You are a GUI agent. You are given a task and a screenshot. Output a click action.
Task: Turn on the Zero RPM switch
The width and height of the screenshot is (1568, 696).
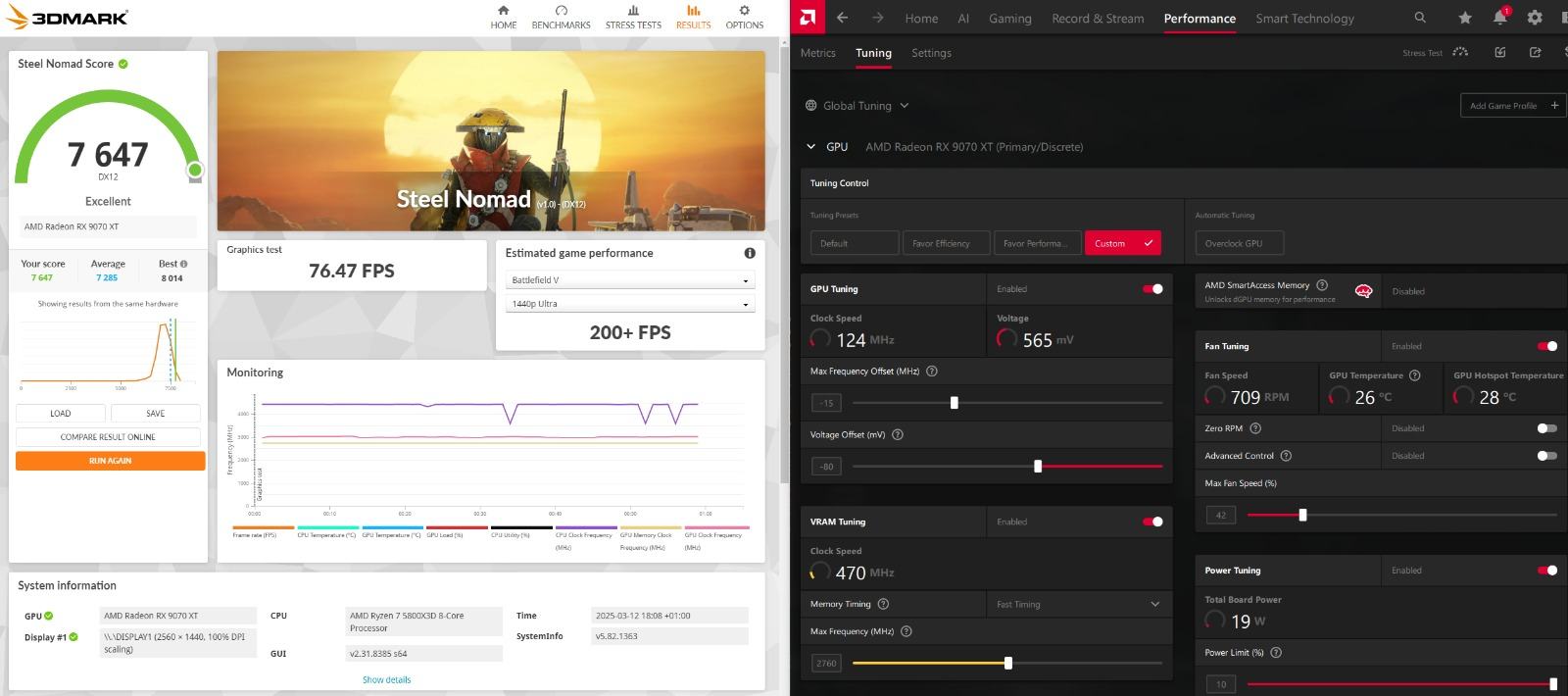click(1546, 428)
